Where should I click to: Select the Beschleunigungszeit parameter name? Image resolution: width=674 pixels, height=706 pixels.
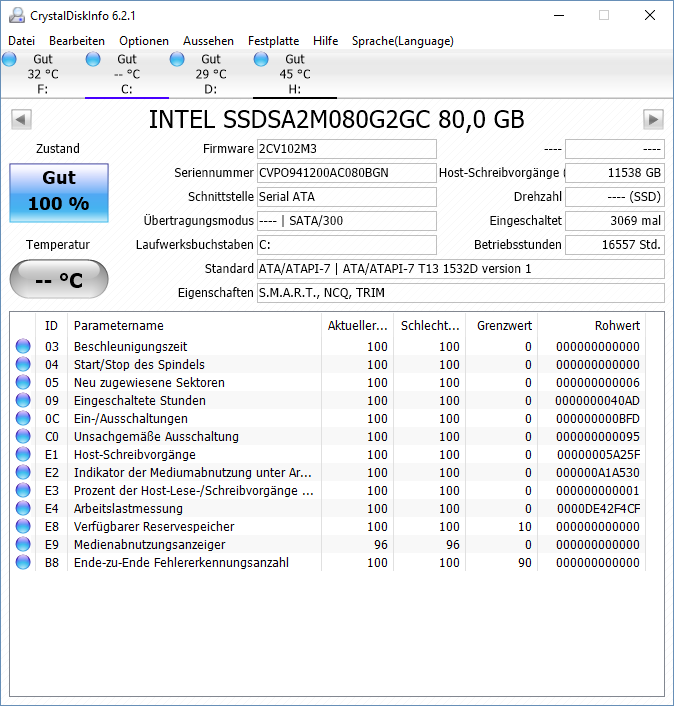(131, 347)
